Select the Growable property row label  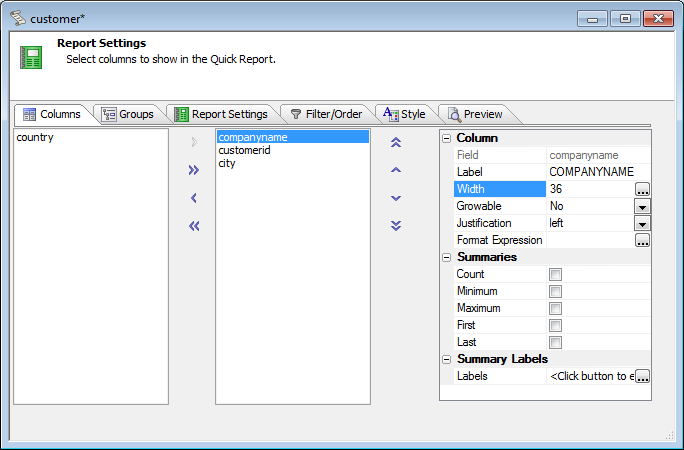click(x=499, y=206)
